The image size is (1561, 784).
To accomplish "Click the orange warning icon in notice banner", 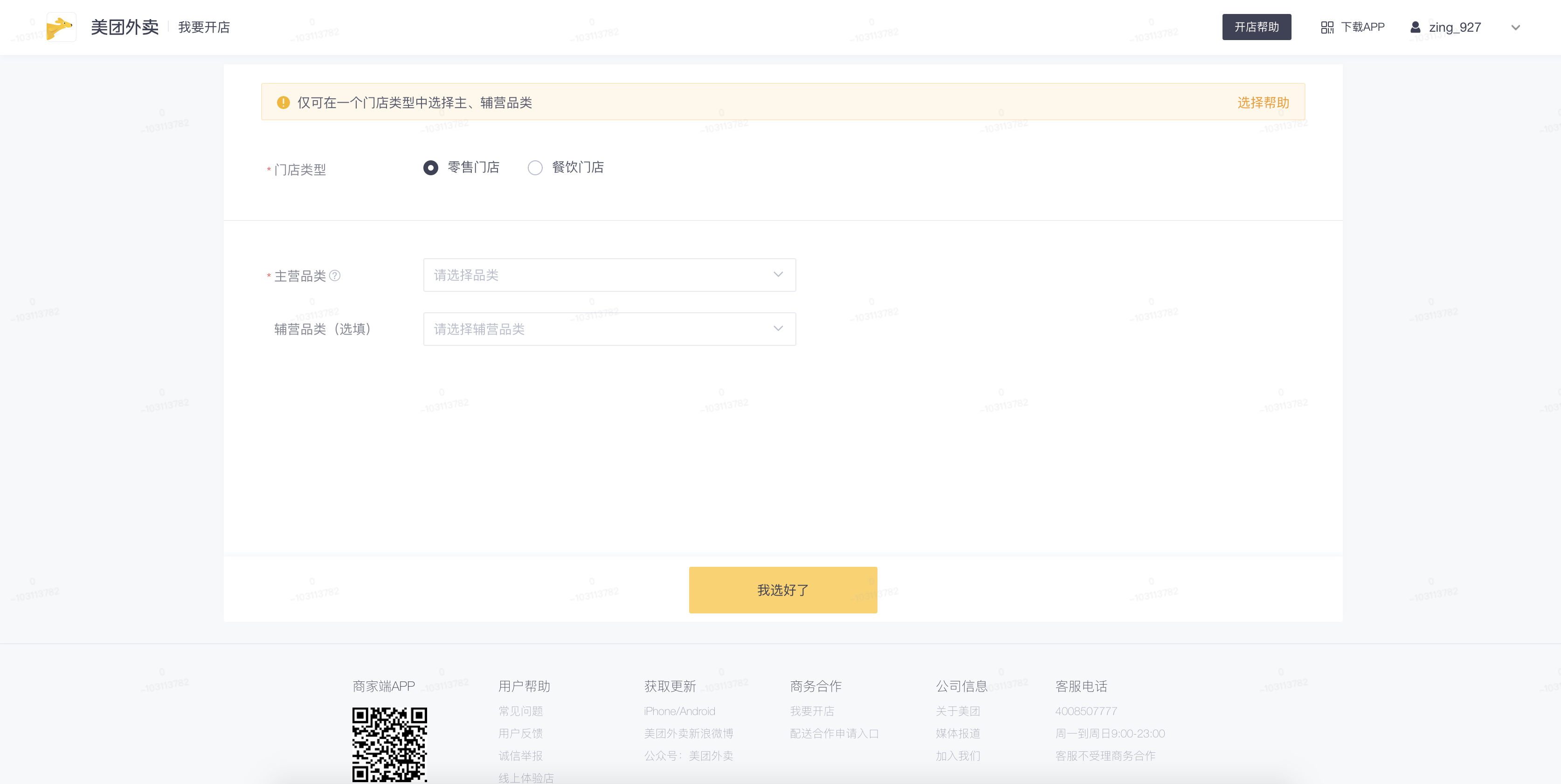I will (x=283, y=103).
